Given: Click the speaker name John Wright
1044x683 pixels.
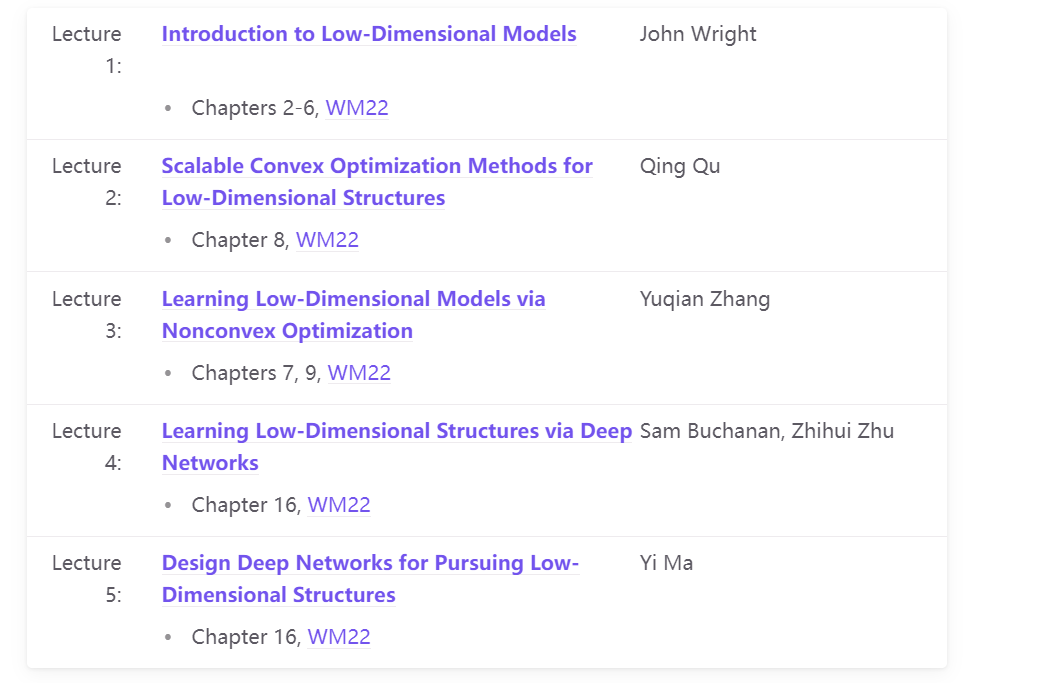Looking at the screenshot, I should coord(698,34).
